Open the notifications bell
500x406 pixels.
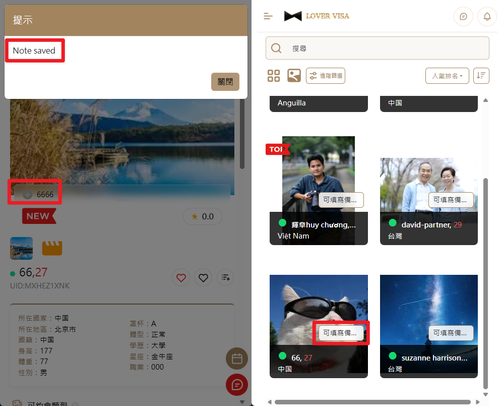tap(487, 16)
